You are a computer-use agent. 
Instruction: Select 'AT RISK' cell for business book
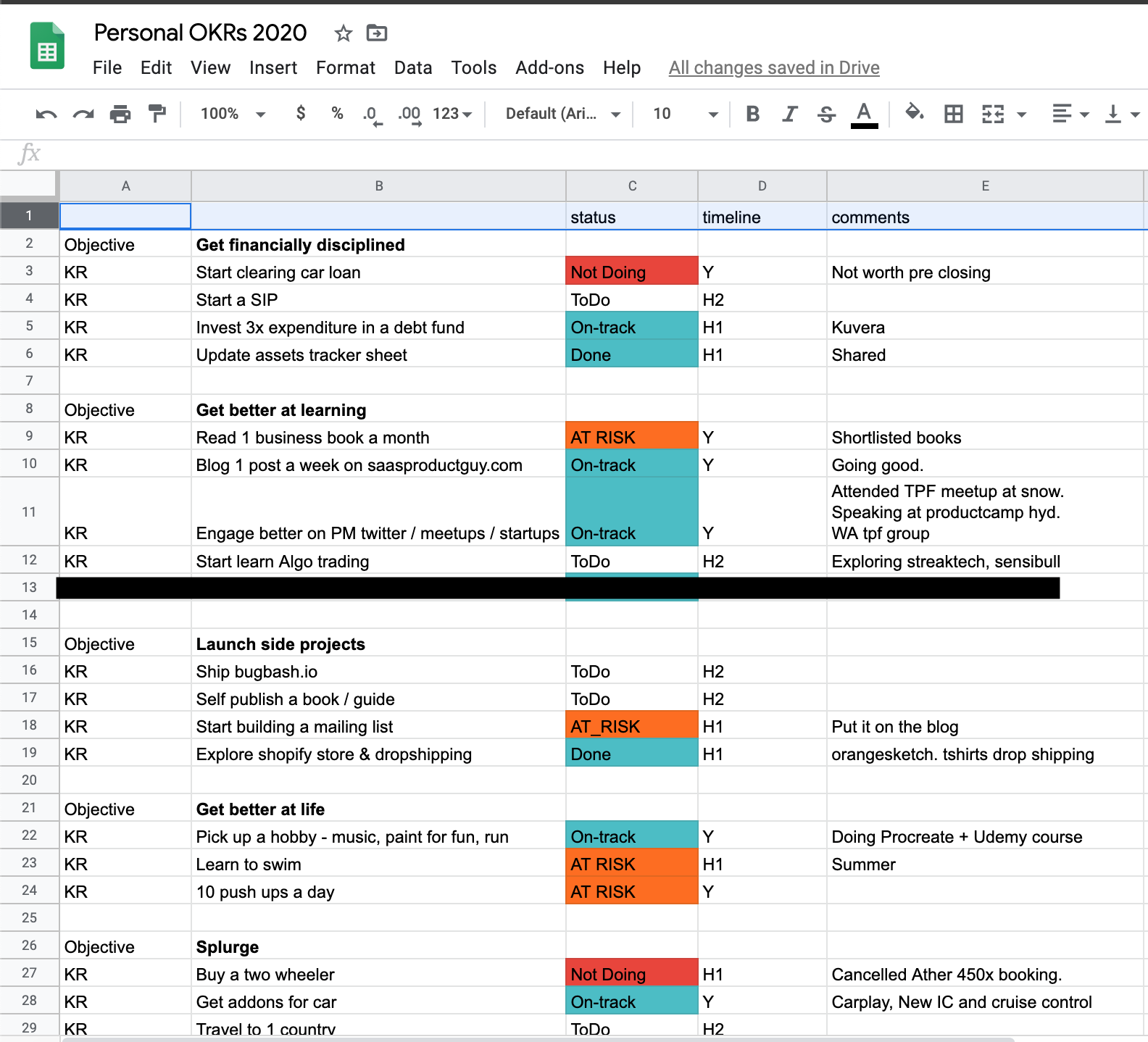[632, 436]
